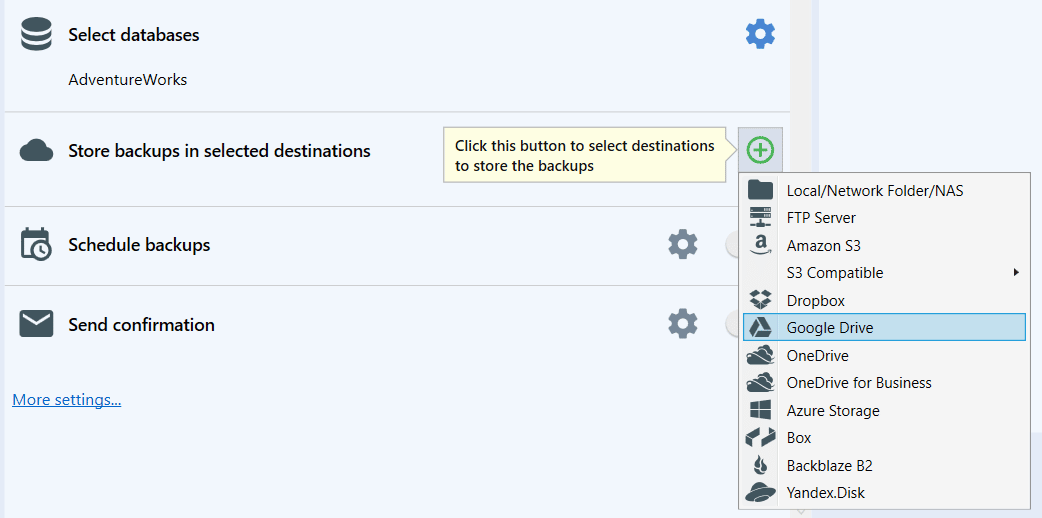Screen dimensions: 1042x518
Task: Choose Yandex.Disk destination
Action: click(x=885, y=493)
